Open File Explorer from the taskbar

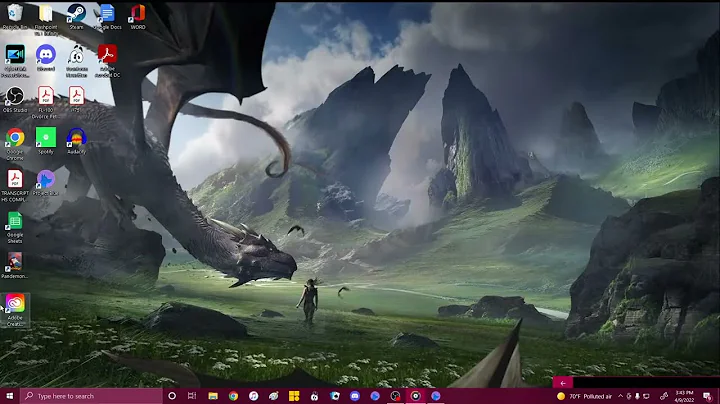click(x=213, y=396)
